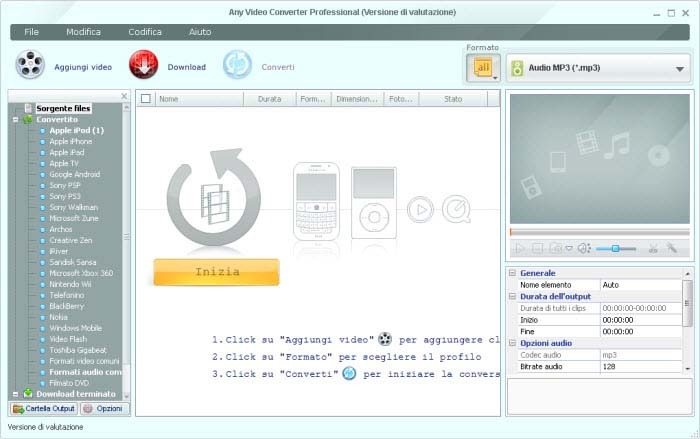
Task: Click the scissors clip icon under preview
Action: [653, 248]
